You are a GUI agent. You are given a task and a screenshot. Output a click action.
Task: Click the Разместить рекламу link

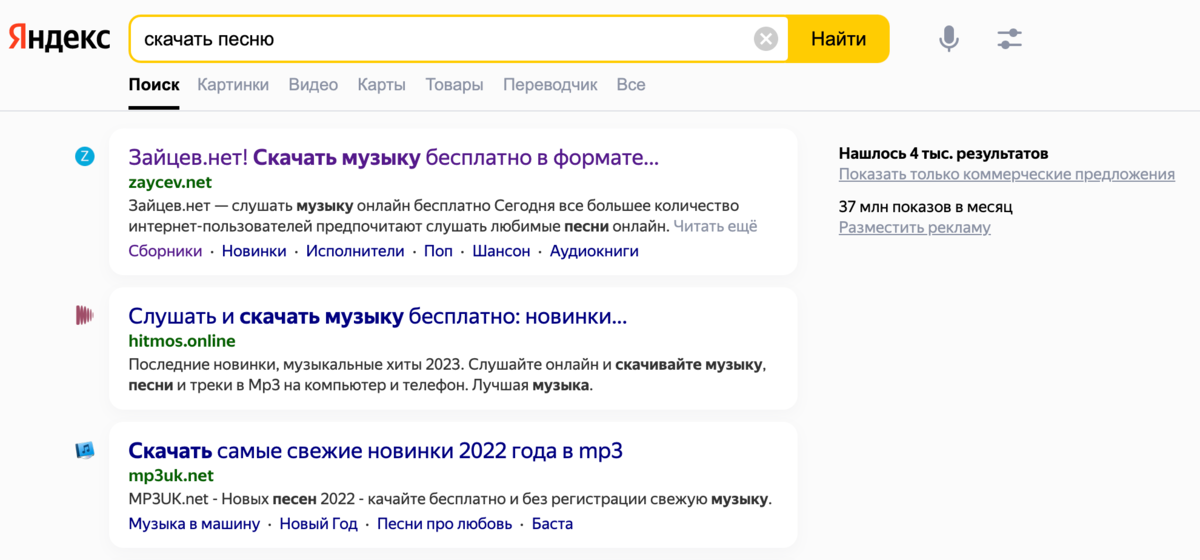click(915, 227)
